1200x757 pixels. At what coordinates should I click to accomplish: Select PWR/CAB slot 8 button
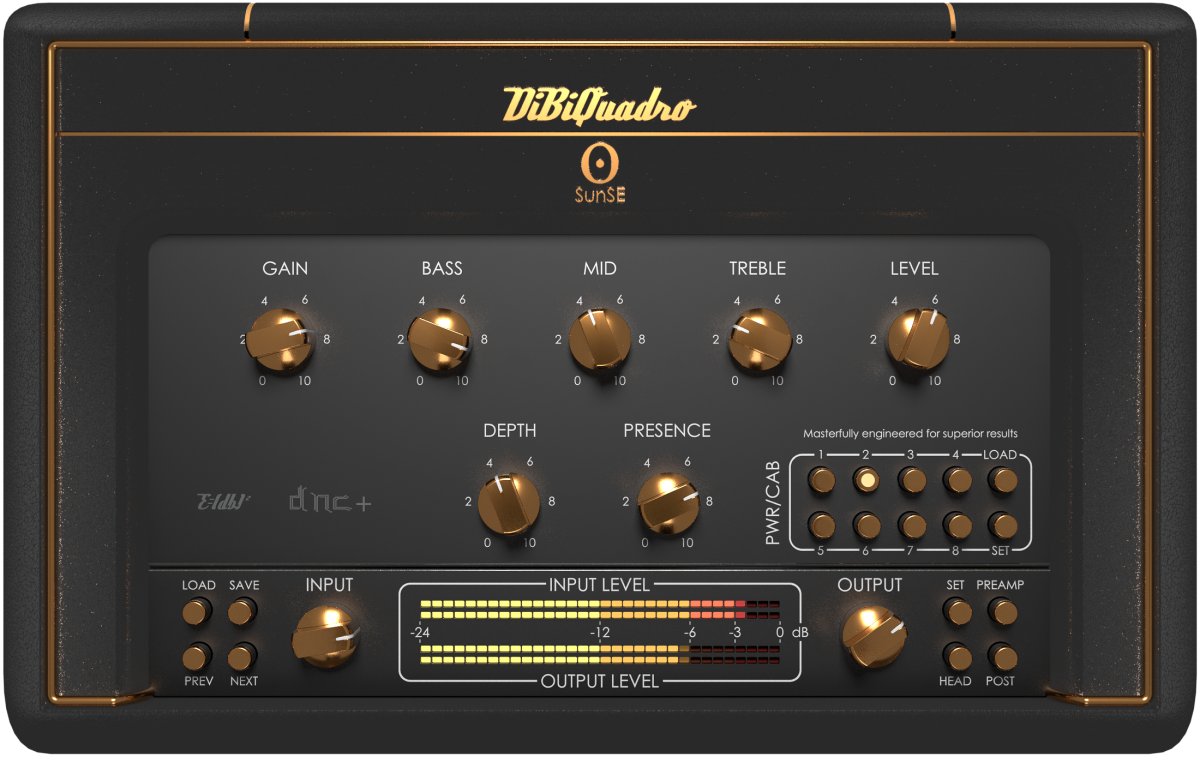click(957, 525)
